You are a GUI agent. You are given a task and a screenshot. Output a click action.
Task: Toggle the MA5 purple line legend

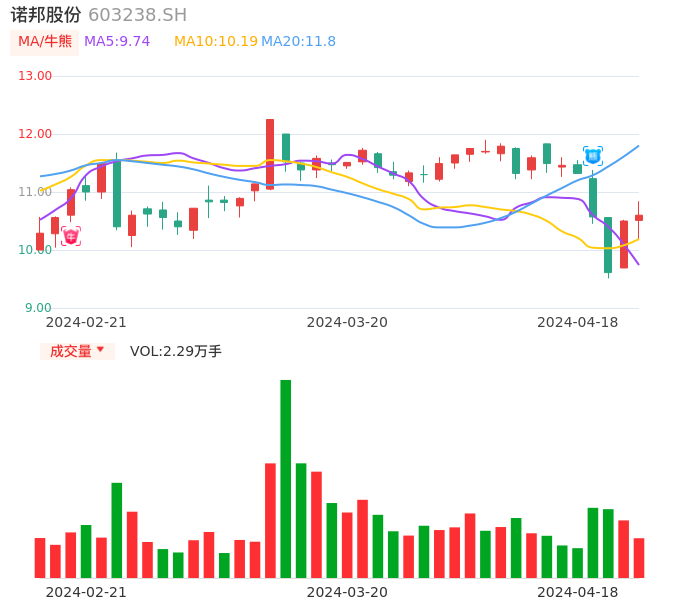[117, 42]
